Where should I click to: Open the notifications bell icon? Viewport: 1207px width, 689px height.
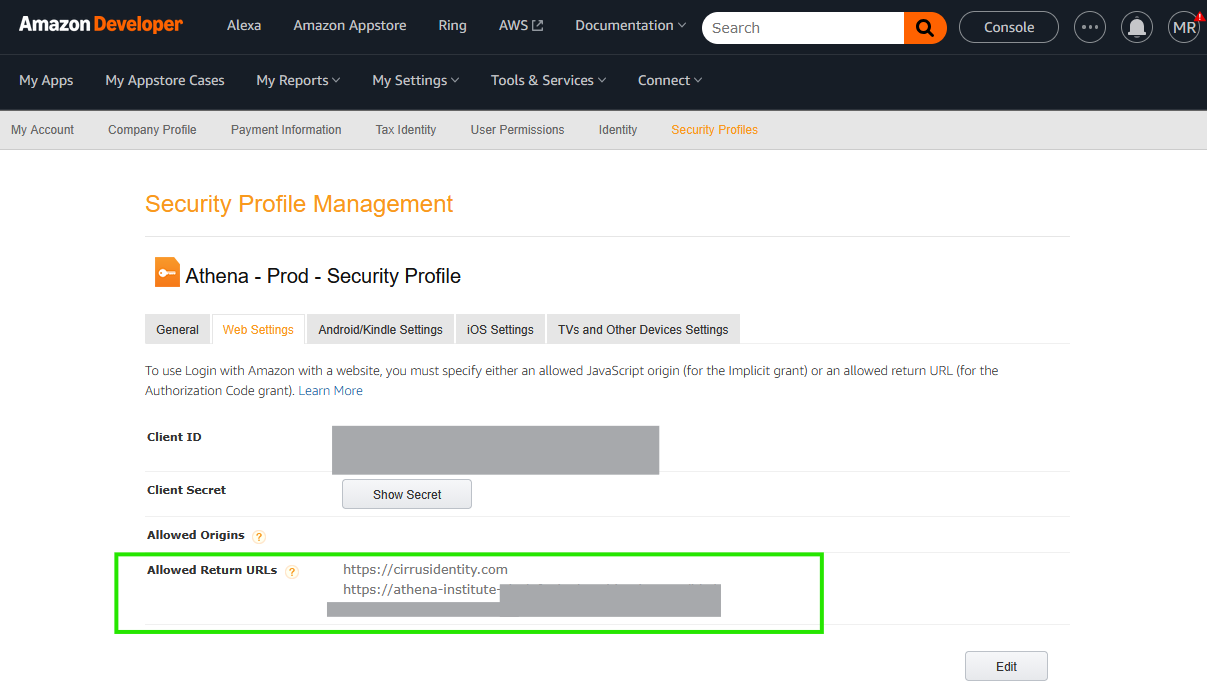(x=1136, y=28)
